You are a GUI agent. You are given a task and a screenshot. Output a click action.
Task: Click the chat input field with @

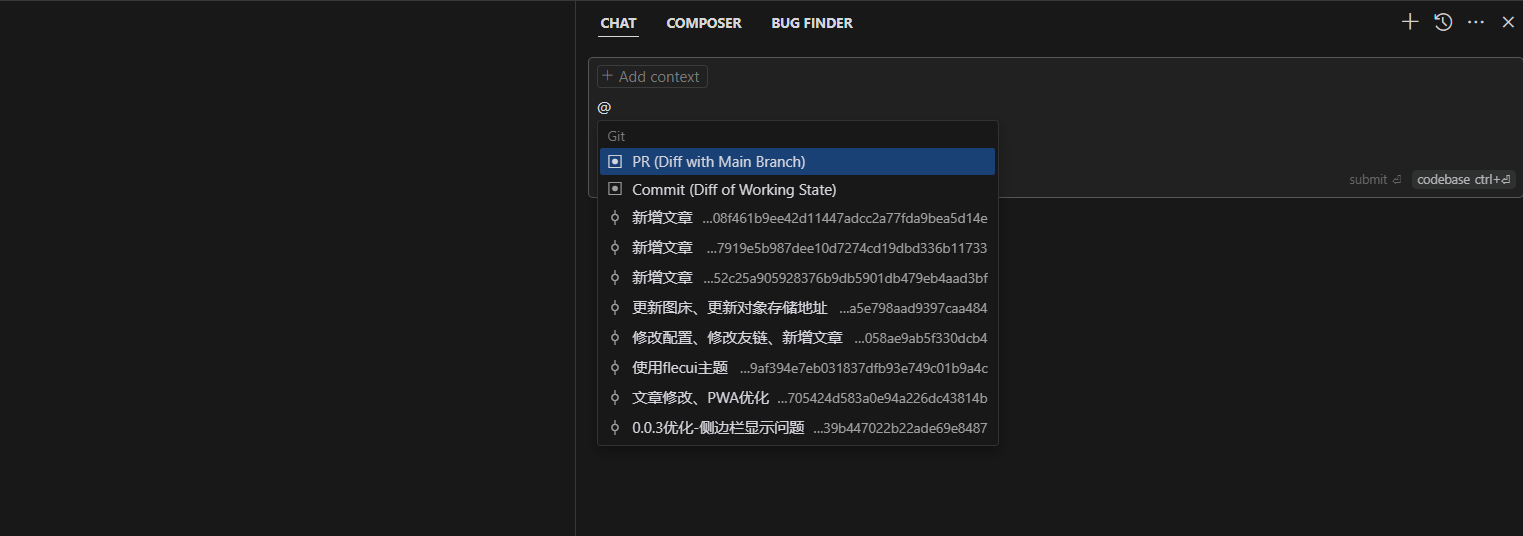click(x=900, y=107)
